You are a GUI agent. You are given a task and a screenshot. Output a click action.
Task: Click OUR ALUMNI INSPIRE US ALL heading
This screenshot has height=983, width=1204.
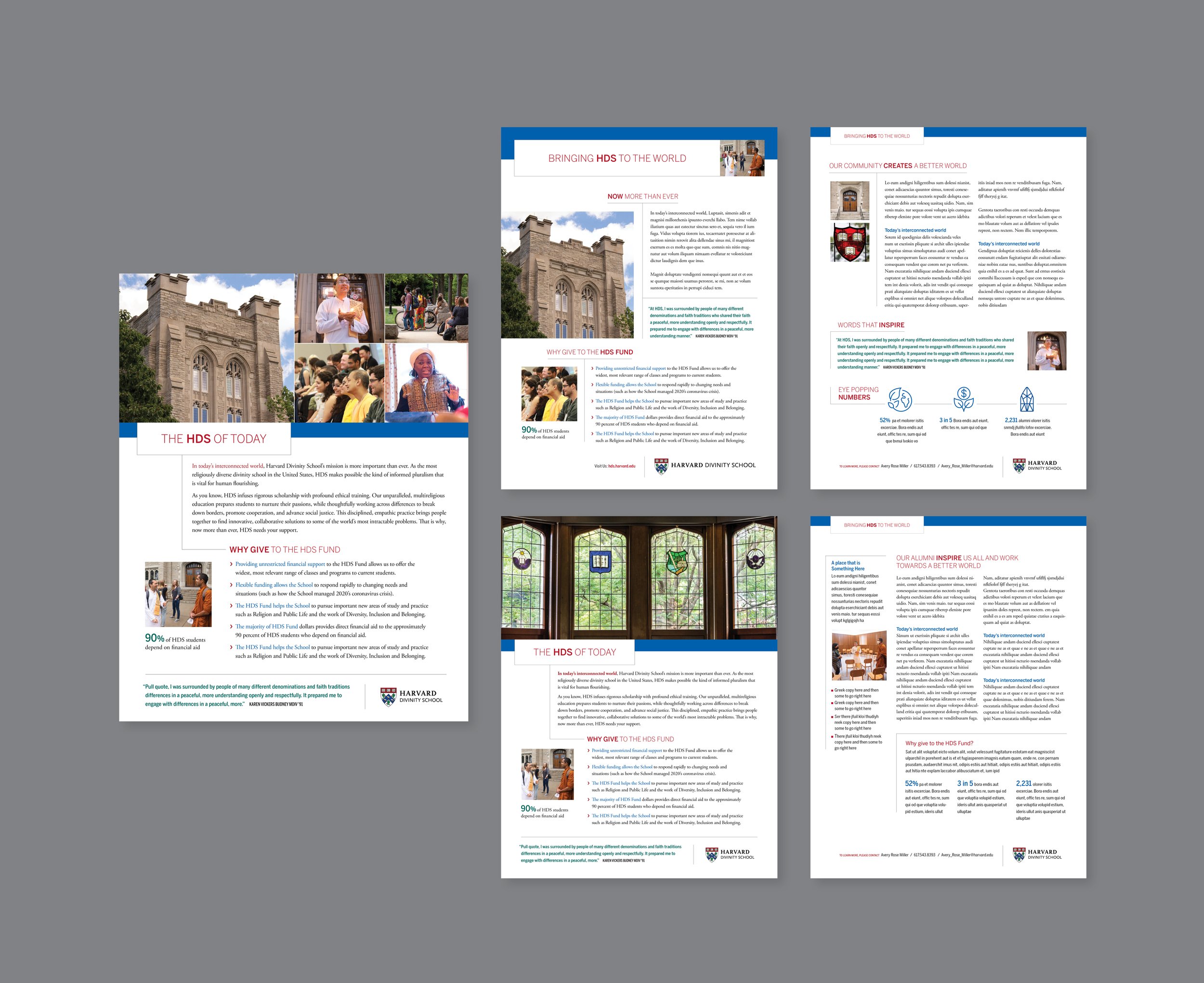(956, 562)
